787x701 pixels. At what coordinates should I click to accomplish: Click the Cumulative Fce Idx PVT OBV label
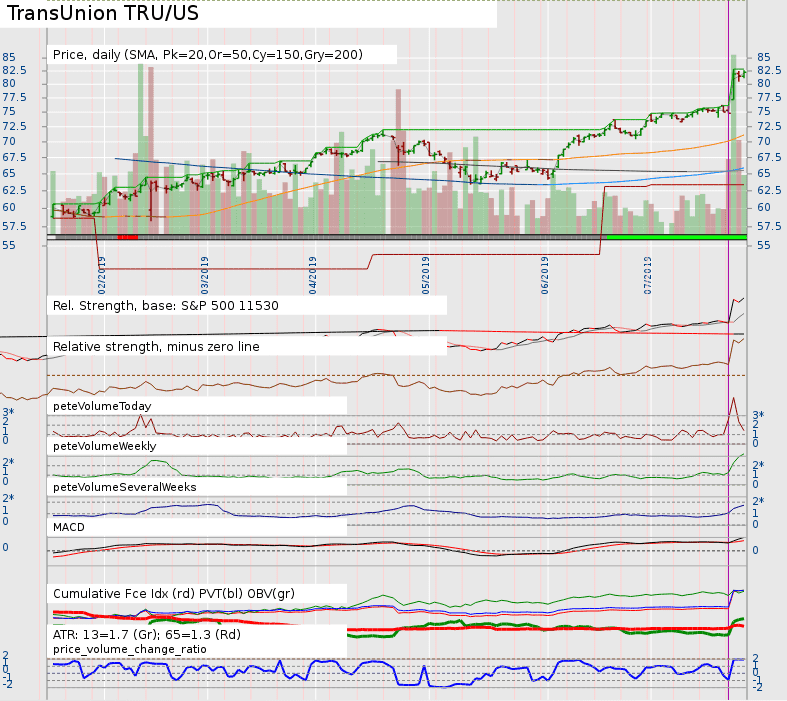[x=174, y=594]
